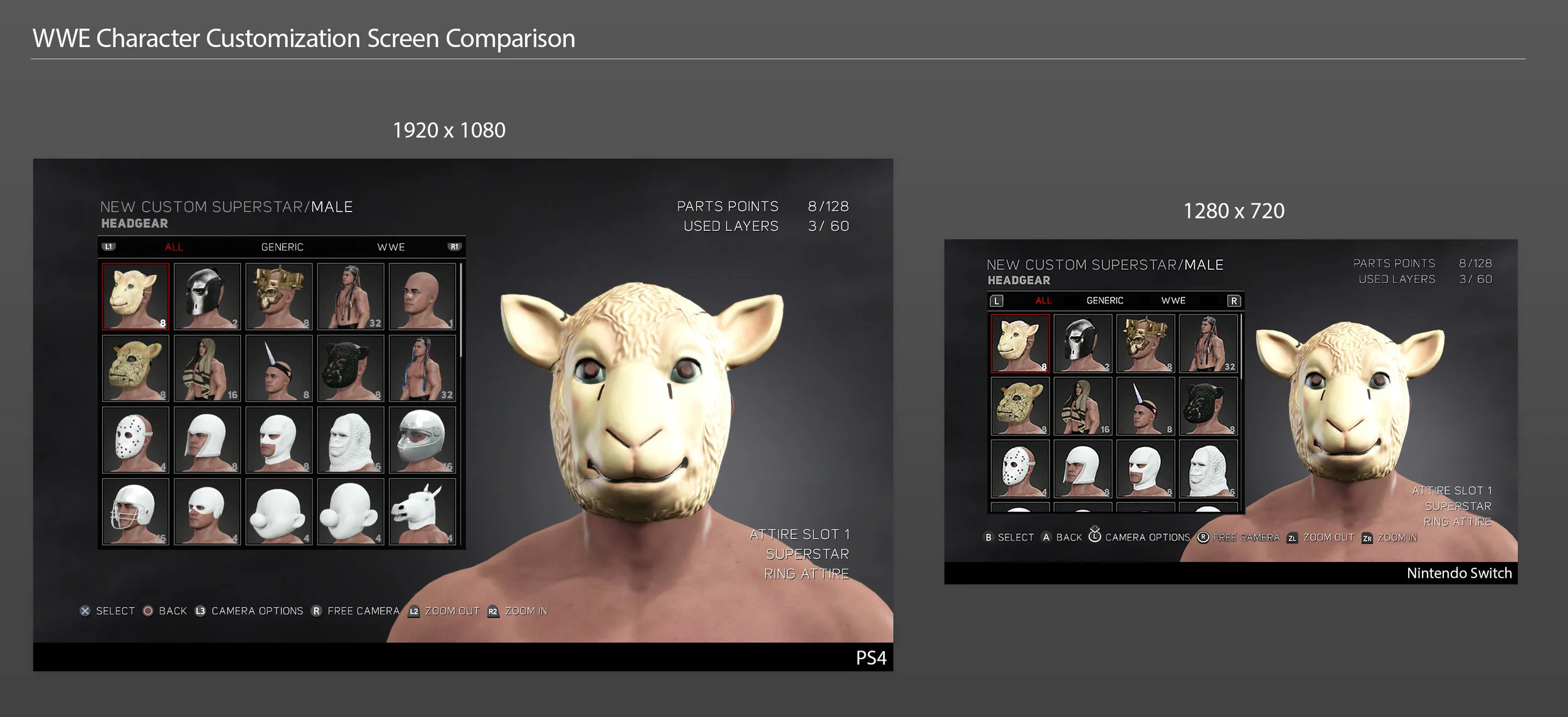The image size is (1568, 717).
Task: Pick the hooded wrestler headgear on Switch screen
Action: pyautogui.click(x=1083, y=406)
